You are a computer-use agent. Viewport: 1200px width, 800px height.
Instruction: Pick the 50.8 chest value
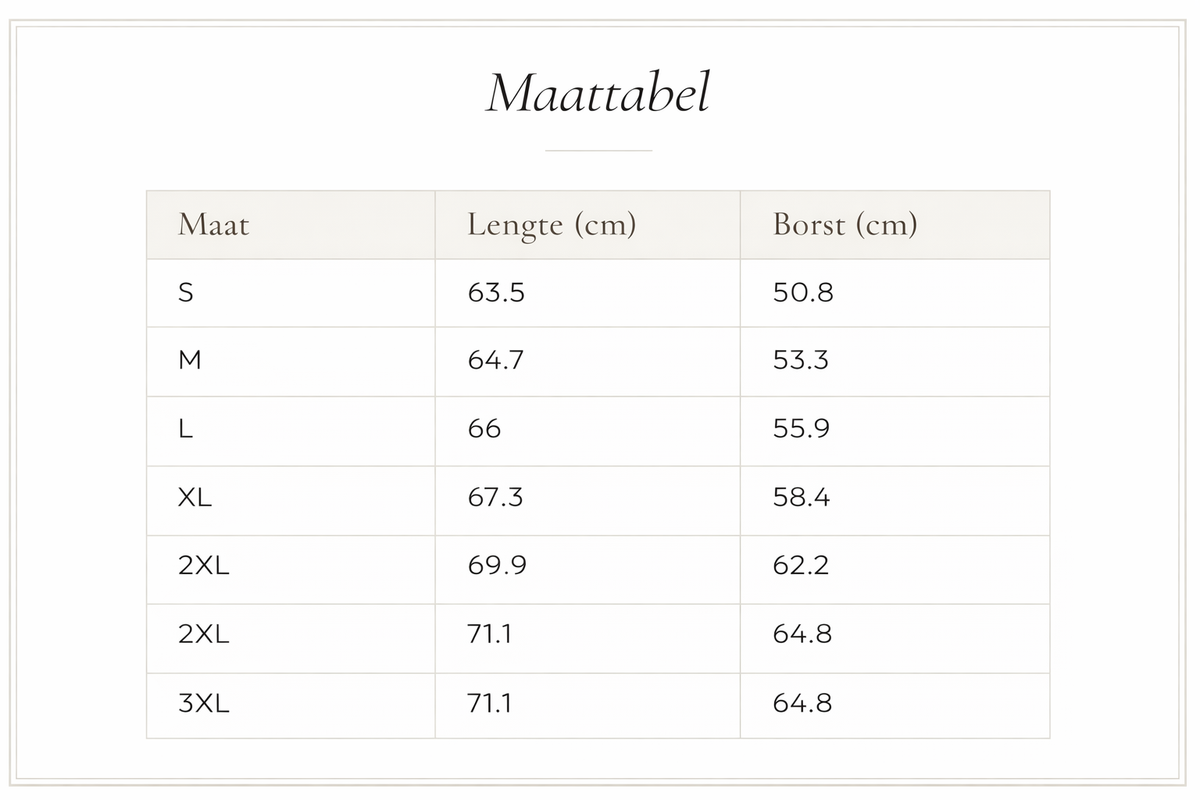[x=803, y=293]
